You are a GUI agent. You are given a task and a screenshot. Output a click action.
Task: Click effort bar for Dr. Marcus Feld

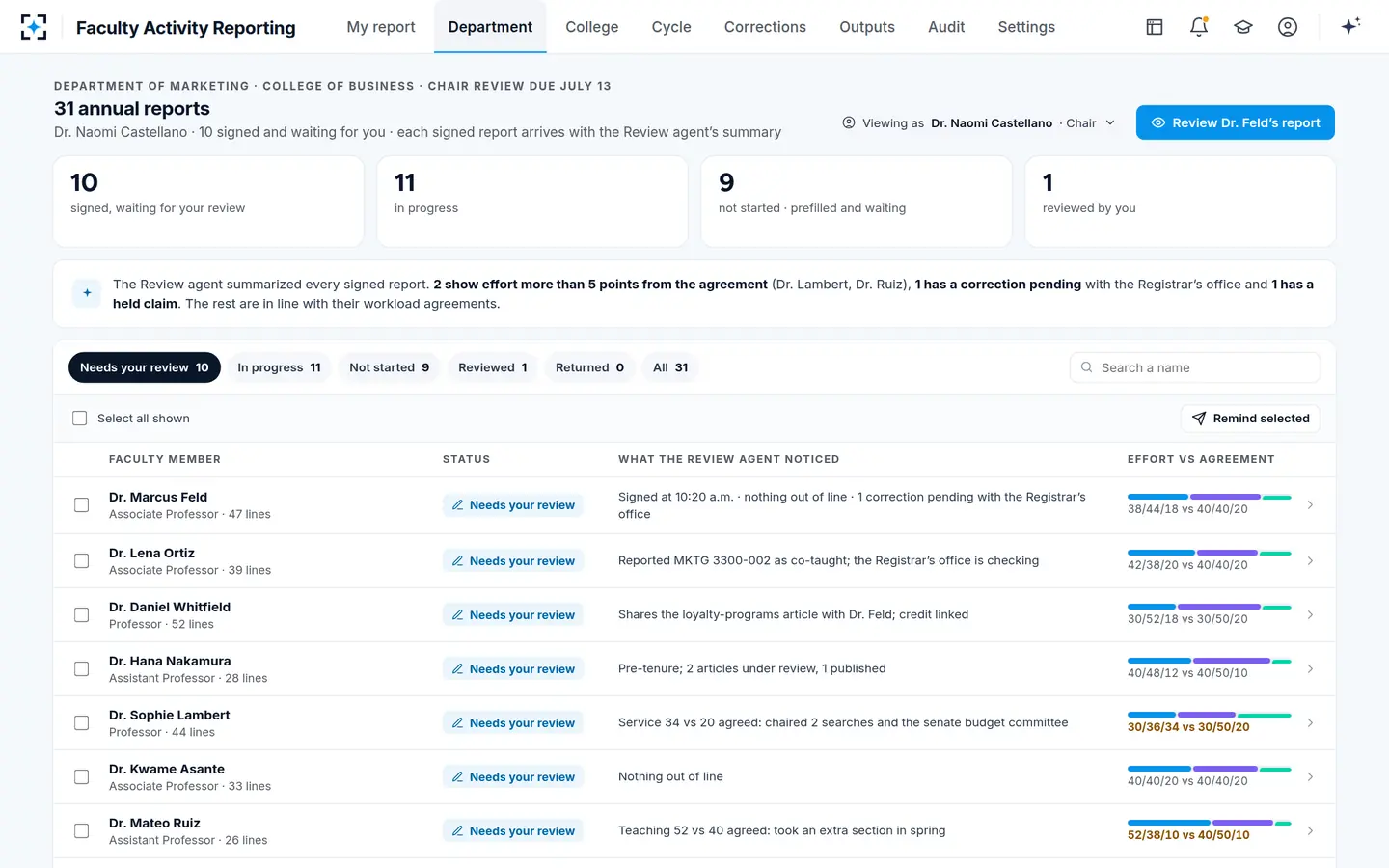click(1210, 498)
